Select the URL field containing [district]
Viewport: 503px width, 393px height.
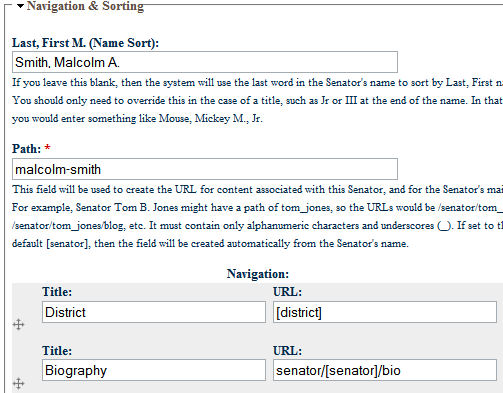click(385, 312)
